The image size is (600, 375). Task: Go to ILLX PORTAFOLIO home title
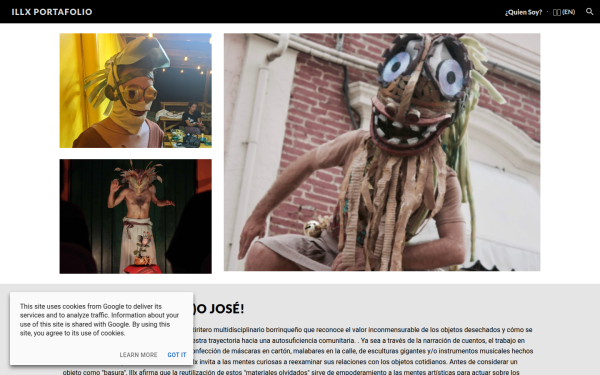point(52,12)
